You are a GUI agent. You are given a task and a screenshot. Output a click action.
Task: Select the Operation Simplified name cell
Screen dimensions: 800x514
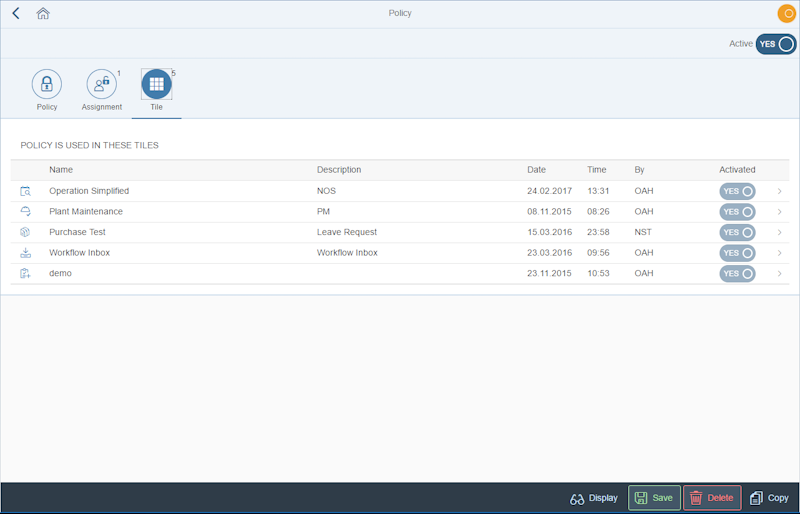click(89, 191)
